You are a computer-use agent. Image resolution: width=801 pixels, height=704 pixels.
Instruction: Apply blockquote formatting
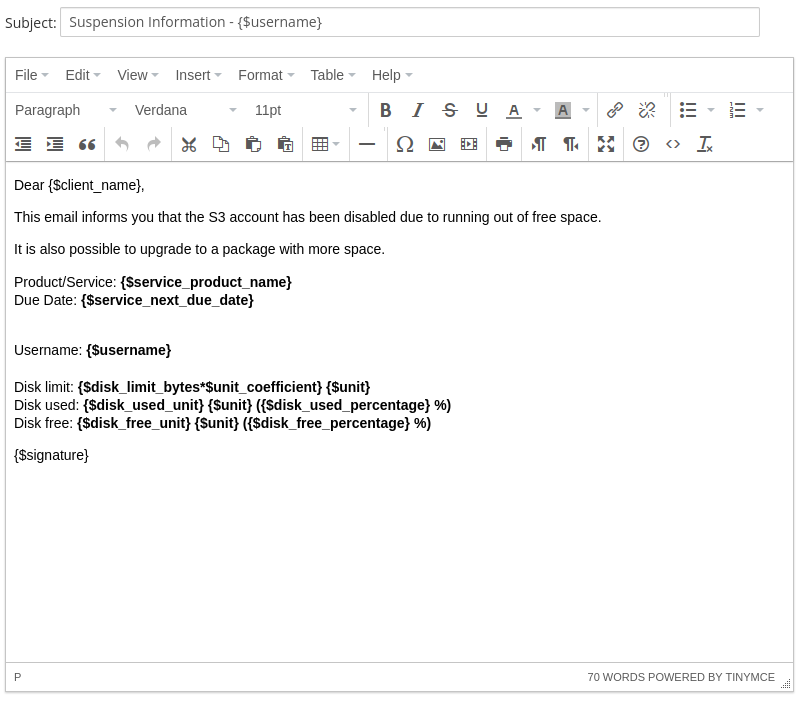click(87, 144)
